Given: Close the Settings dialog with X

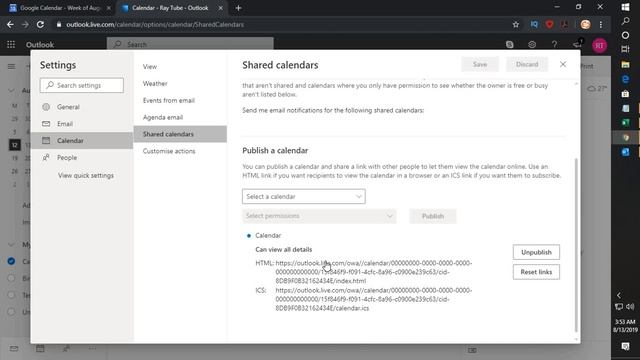Looking at the screenshot, I should pos(563,64).
